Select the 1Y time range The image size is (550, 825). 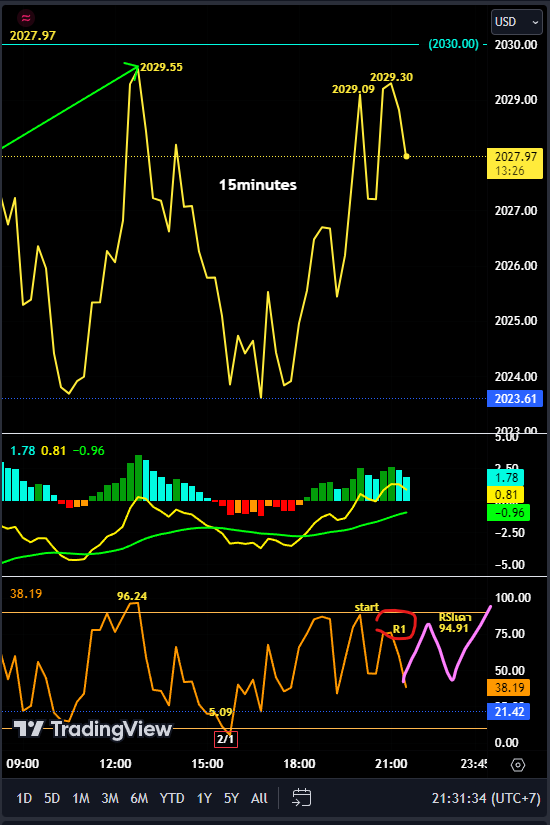pos(204,798)
